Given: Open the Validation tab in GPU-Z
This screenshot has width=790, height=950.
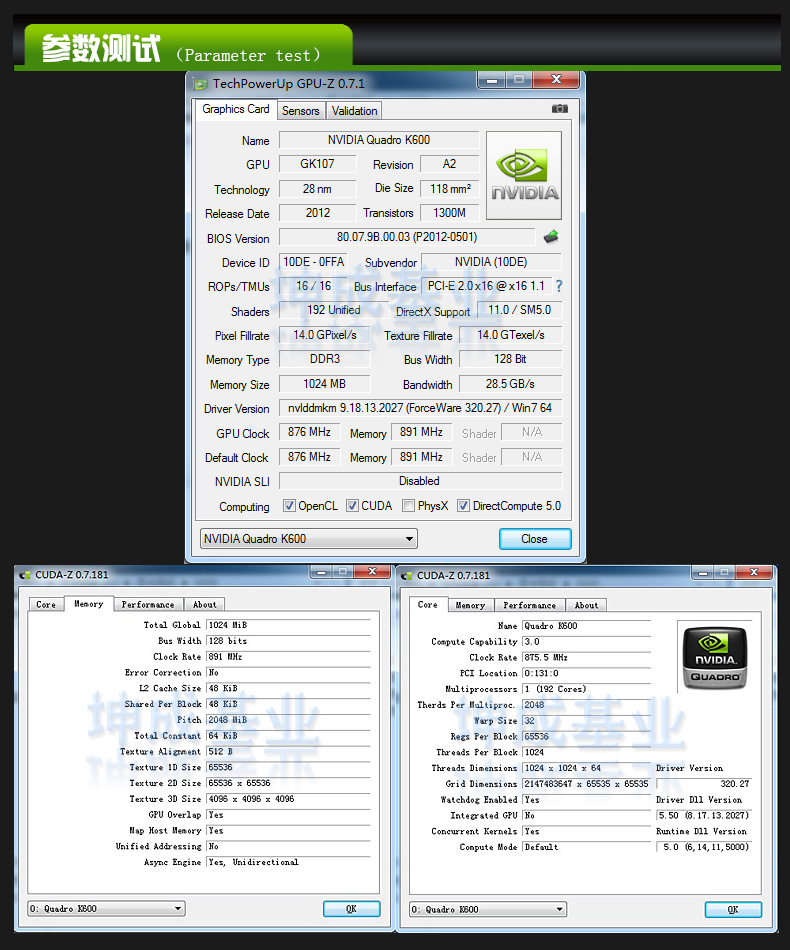Looking at the screenshot, I should tap(354, 111).
